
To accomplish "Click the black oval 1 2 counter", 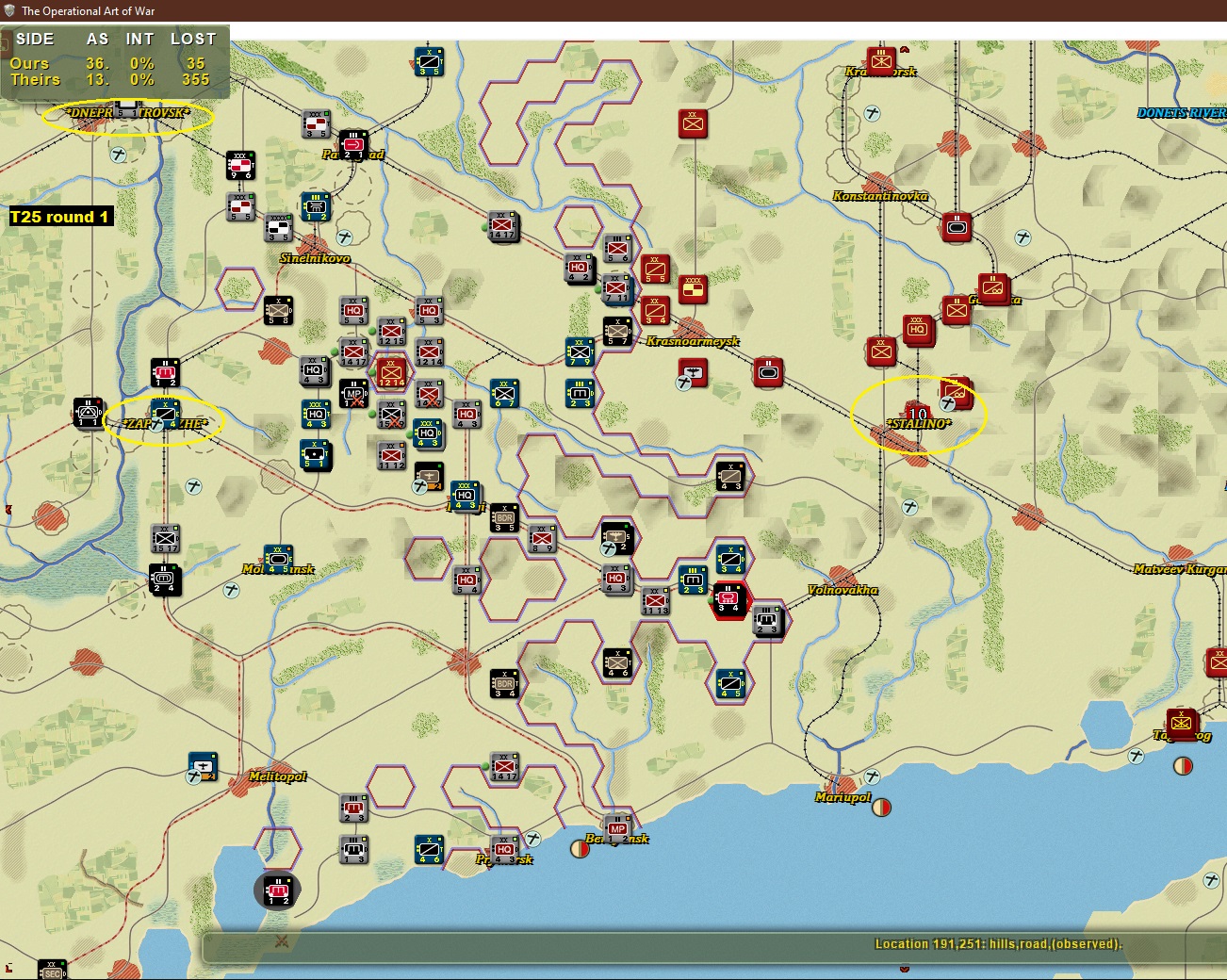I will click(278, 890).
